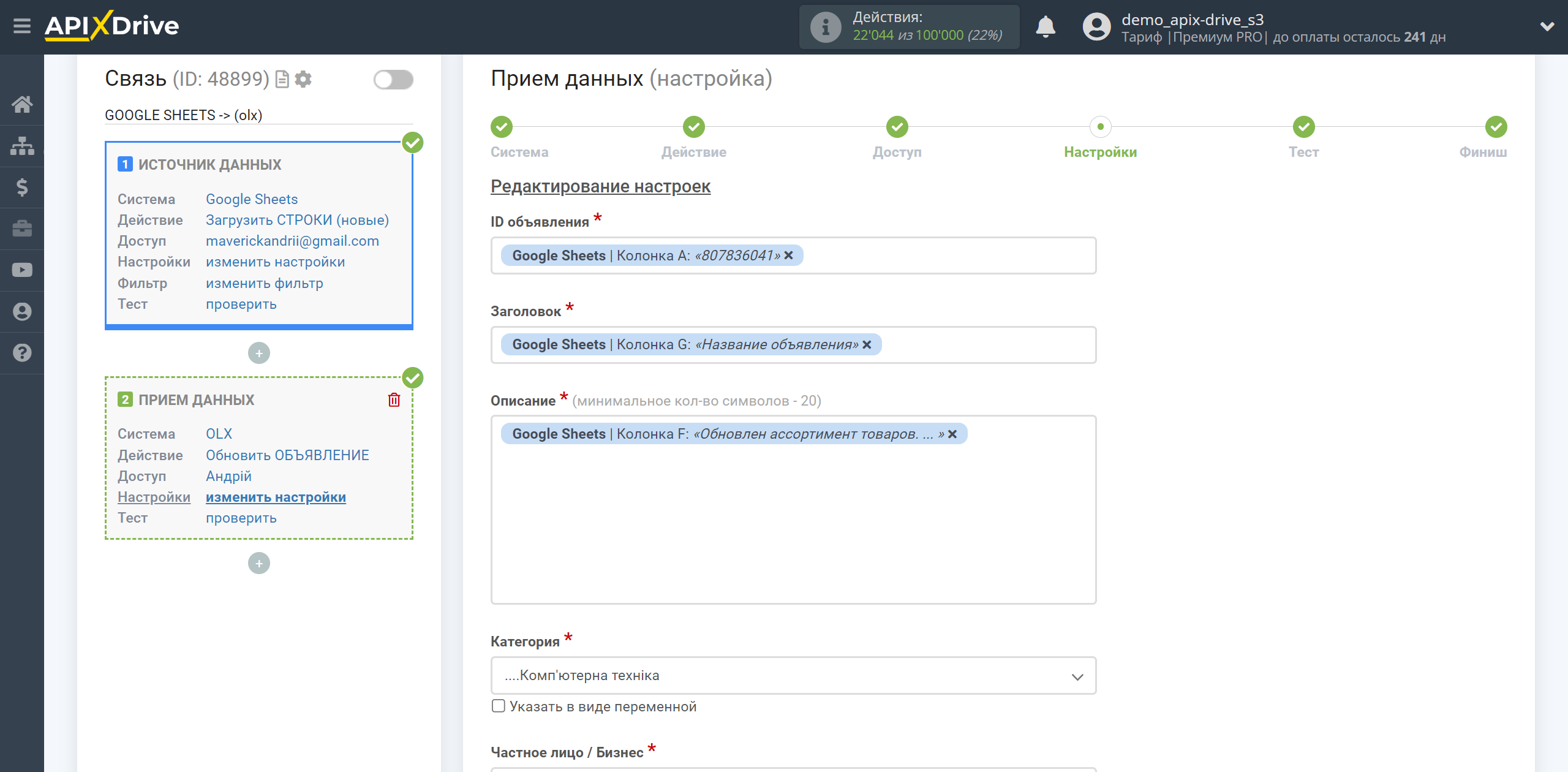Open briefcase icon in sidebar
Image resolution: width=1568 pixels, height=772 pixels.
coord(22,229)
